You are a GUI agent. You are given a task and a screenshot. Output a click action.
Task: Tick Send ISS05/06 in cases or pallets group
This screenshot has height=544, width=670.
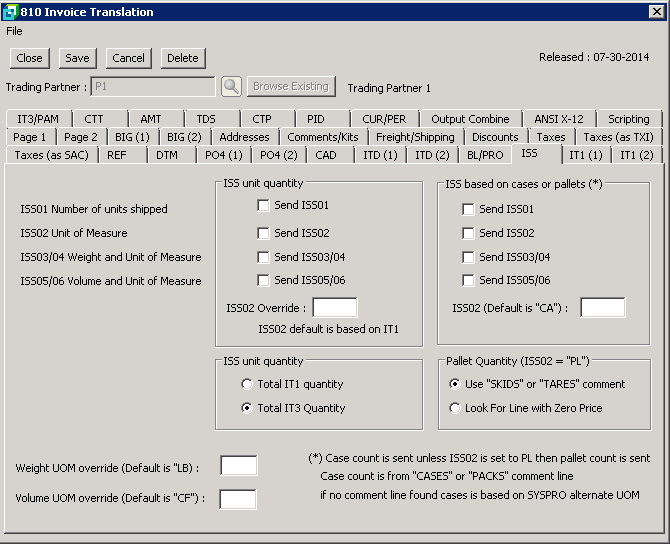[x=468, y=281]
